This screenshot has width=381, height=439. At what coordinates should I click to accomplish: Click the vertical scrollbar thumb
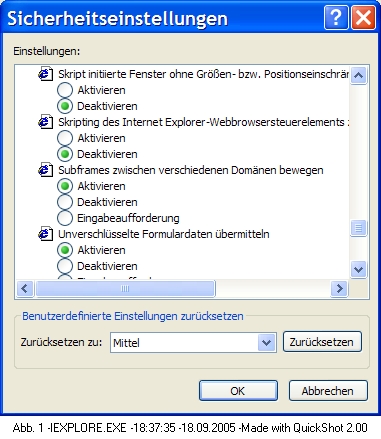coord(358,228)
